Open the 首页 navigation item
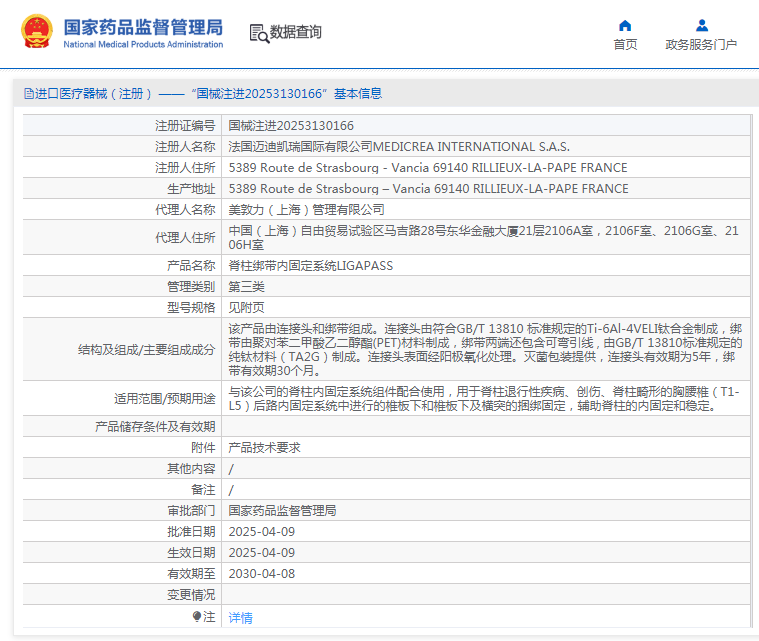759x641 pixels. click(x=625, y=45)
